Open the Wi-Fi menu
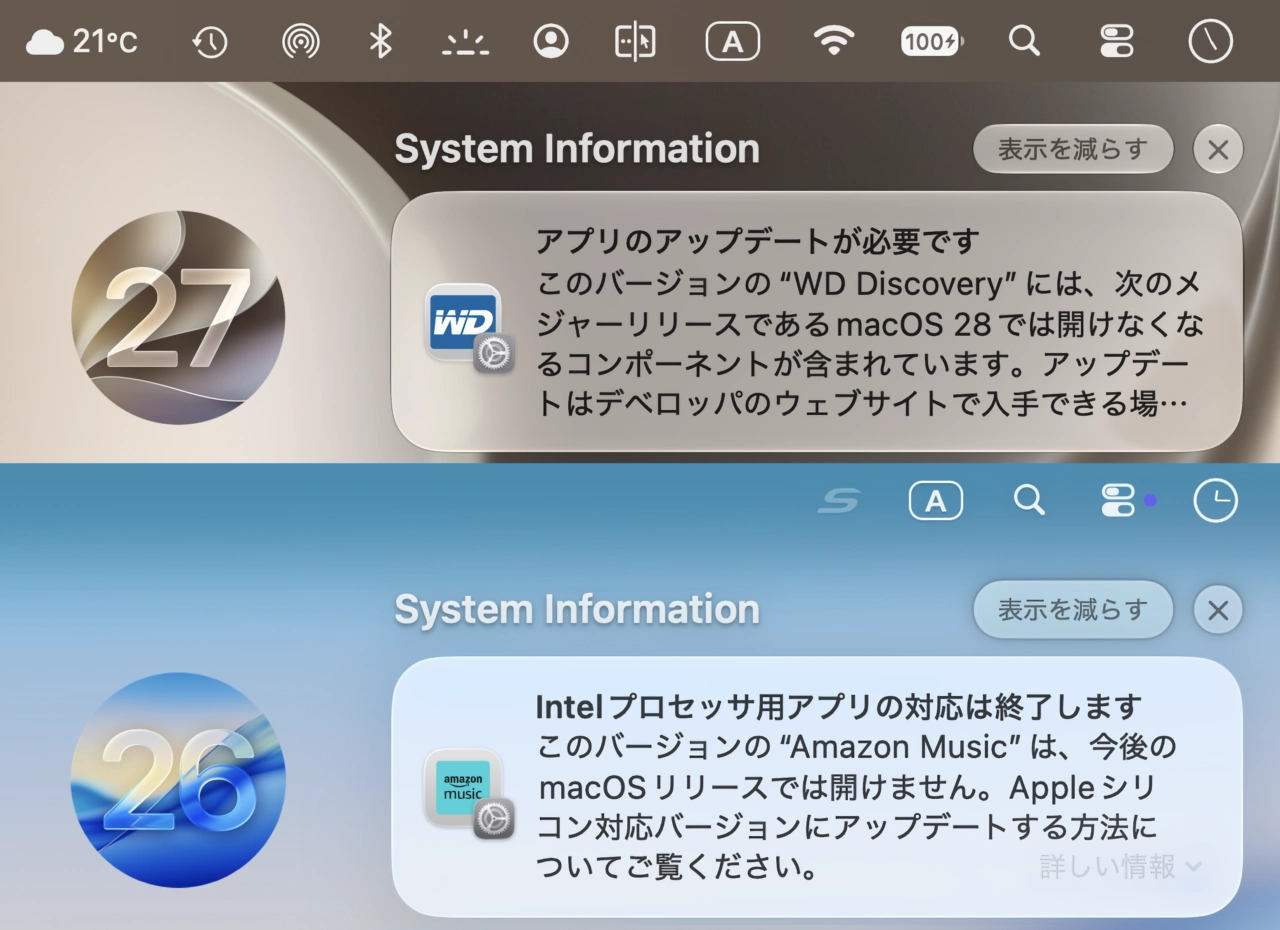 pyautogui.click(x=833, y=42)
